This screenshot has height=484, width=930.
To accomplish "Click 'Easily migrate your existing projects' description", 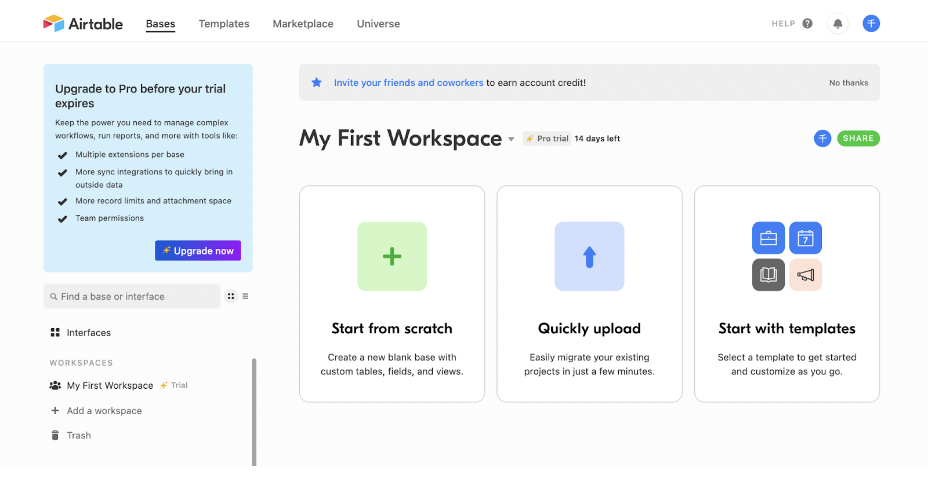I will coord(590,364).
